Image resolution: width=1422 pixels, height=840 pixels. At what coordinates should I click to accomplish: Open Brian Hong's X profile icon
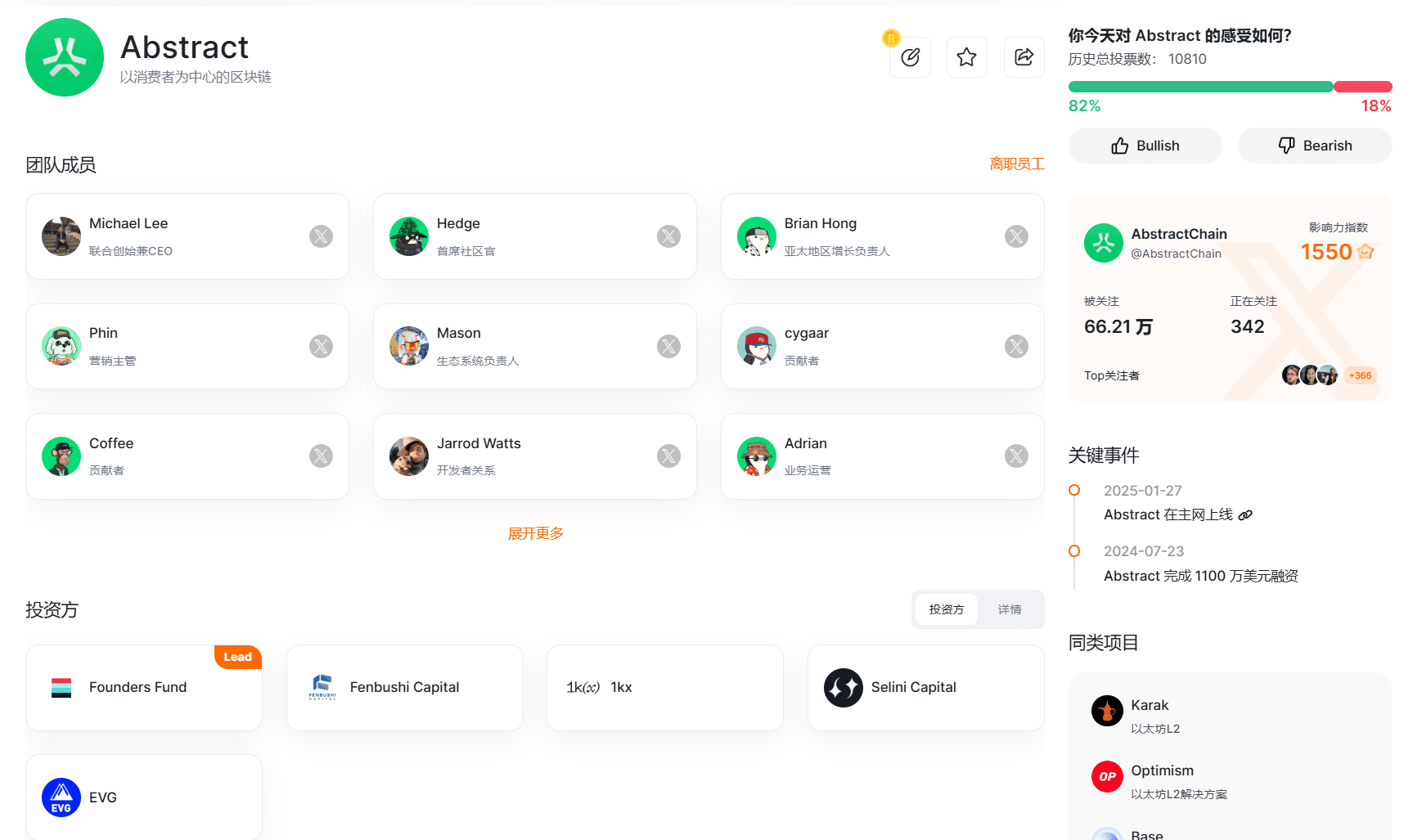pyautogui.click(x=1016, y=236)
